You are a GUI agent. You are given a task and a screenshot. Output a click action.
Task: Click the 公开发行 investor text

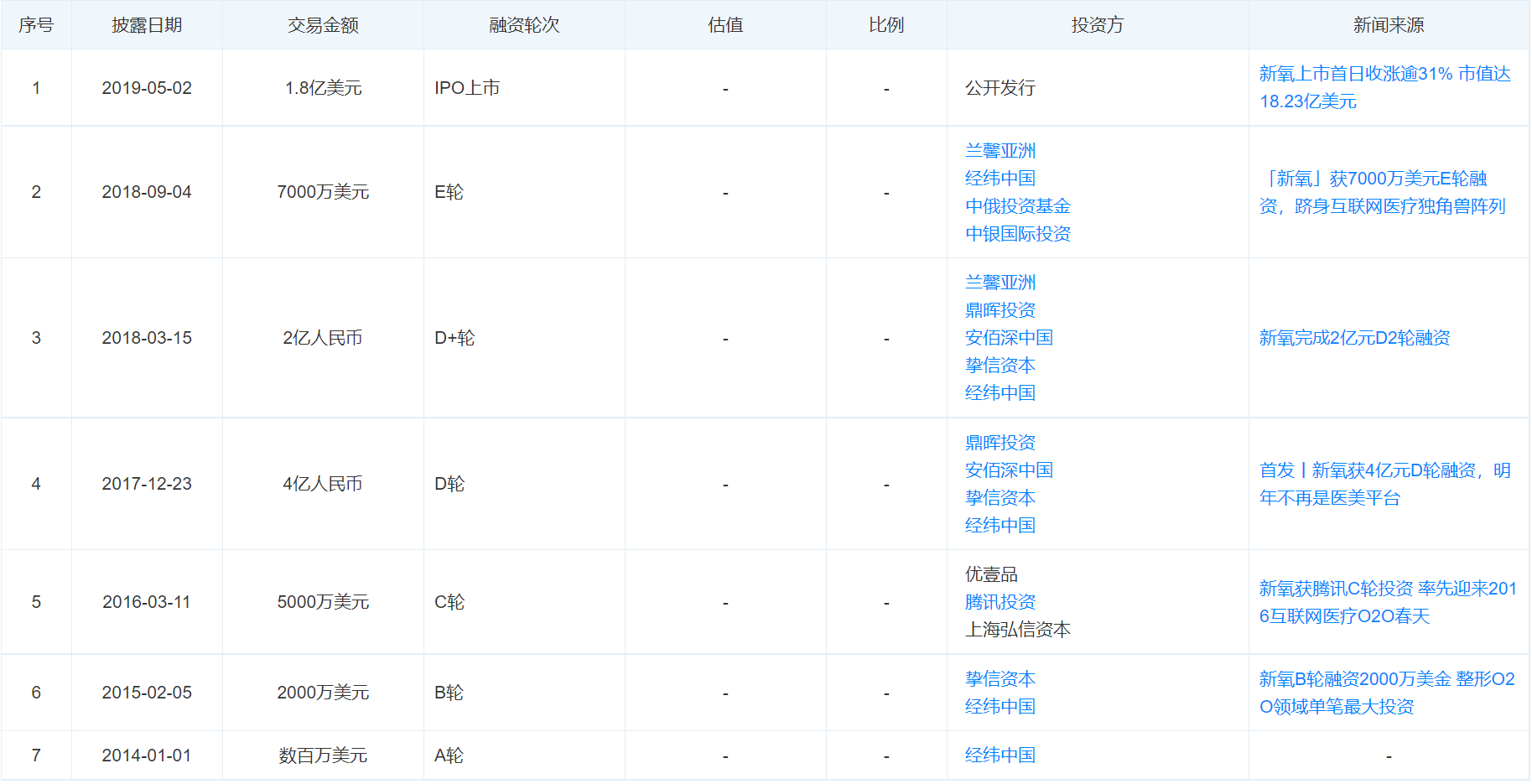tap(1000, 88)
